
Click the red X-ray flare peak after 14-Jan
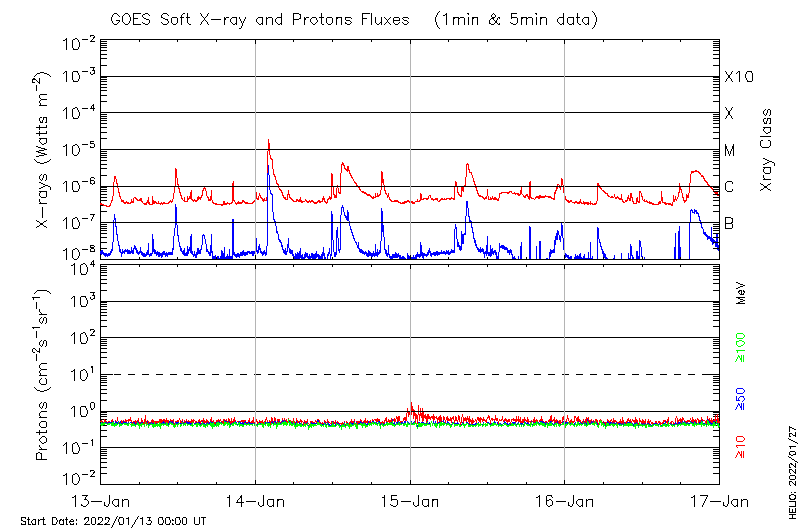268,142
